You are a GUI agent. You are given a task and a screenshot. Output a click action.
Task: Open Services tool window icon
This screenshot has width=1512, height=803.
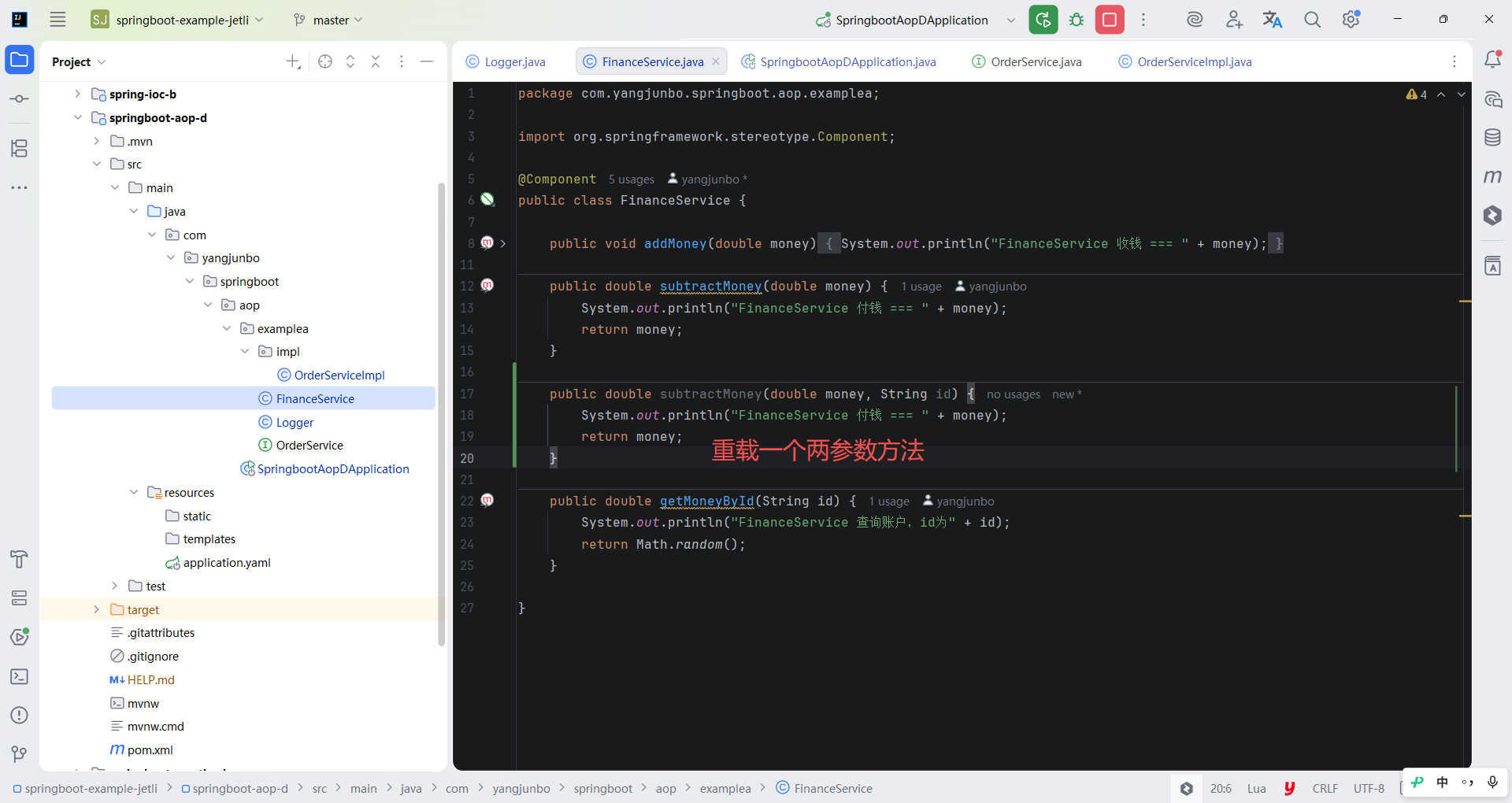click(x=20, y=598)
